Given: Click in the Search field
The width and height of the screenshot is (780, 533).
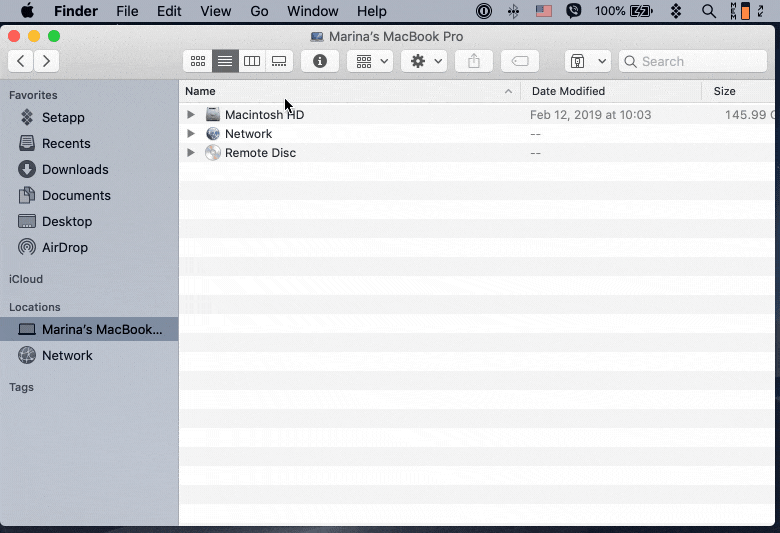Looking at the screenshot, I should coord(693,61).
